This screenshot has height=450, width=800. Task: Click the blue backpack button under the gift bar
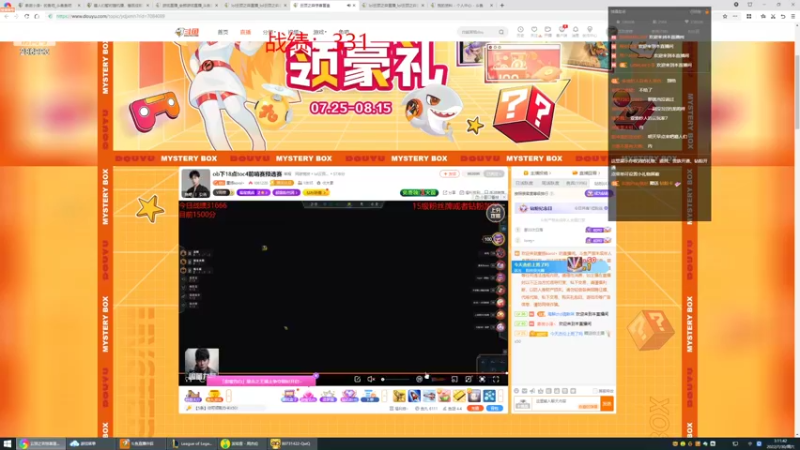coord(494,408)
